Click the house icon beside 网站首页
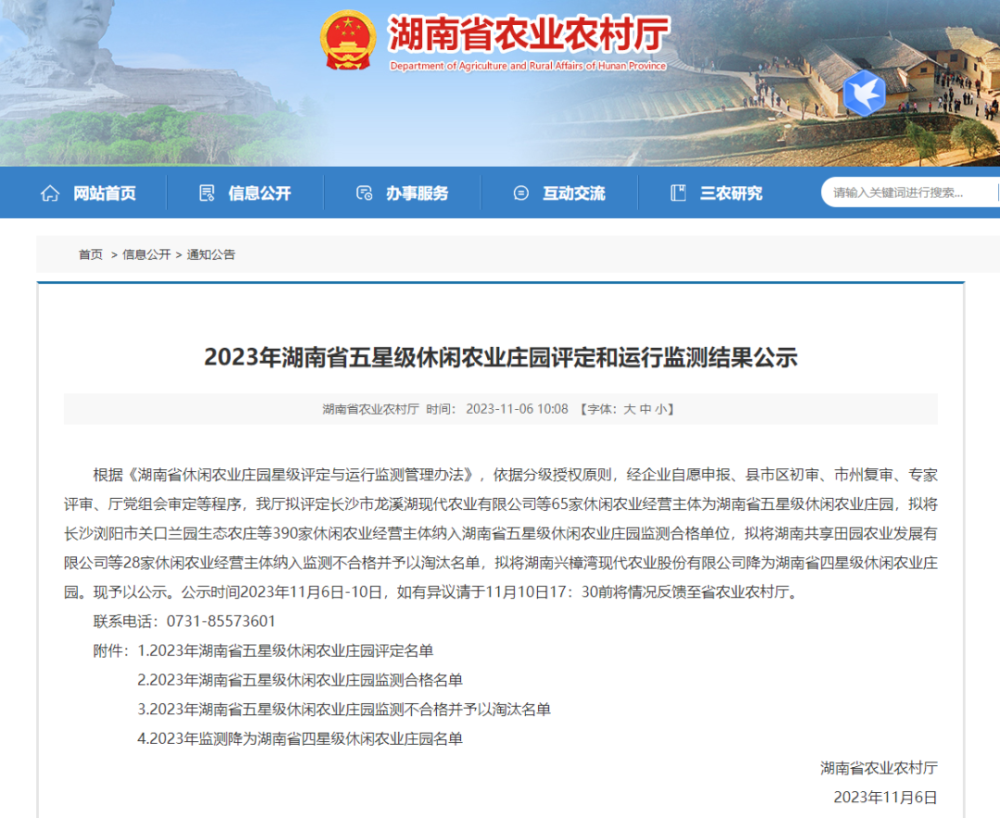 50,193
